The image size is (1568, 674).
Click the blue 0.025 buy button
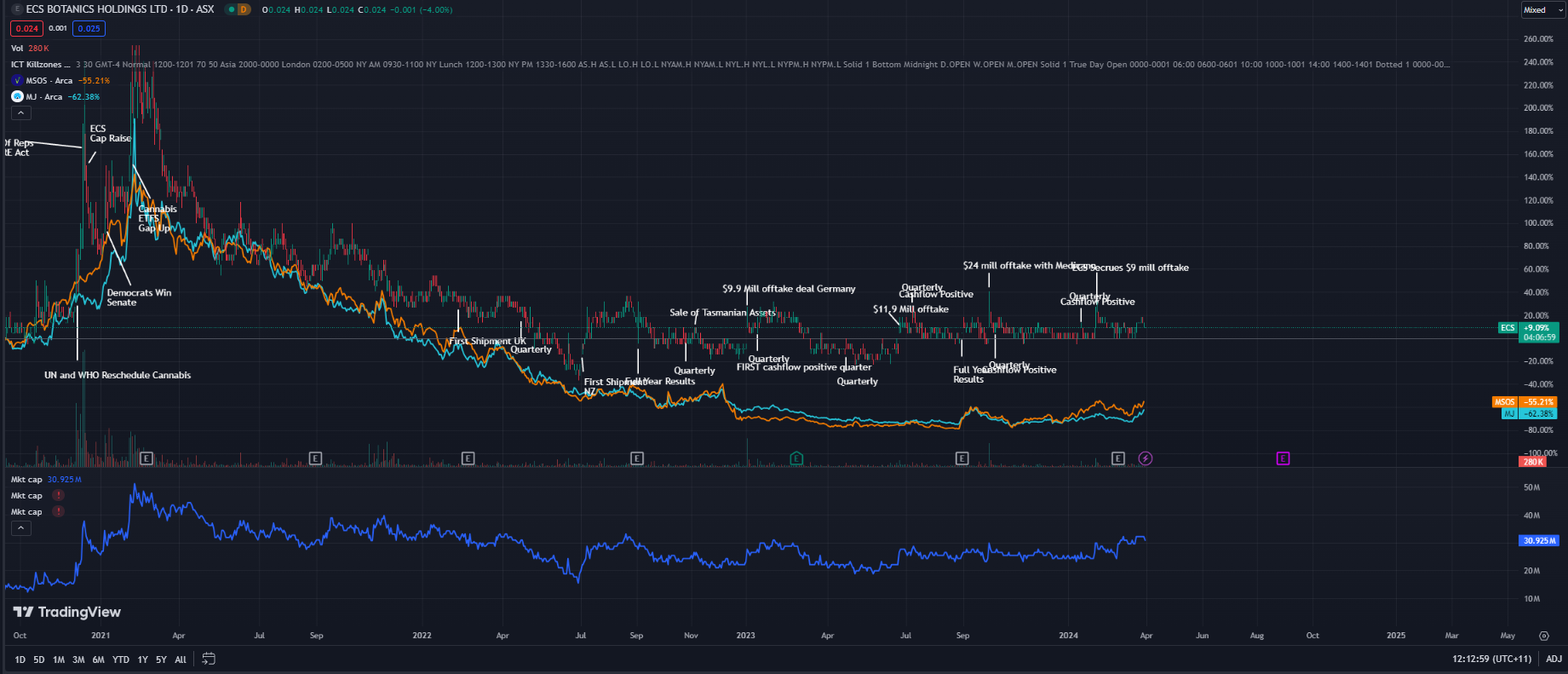point(89,28)
